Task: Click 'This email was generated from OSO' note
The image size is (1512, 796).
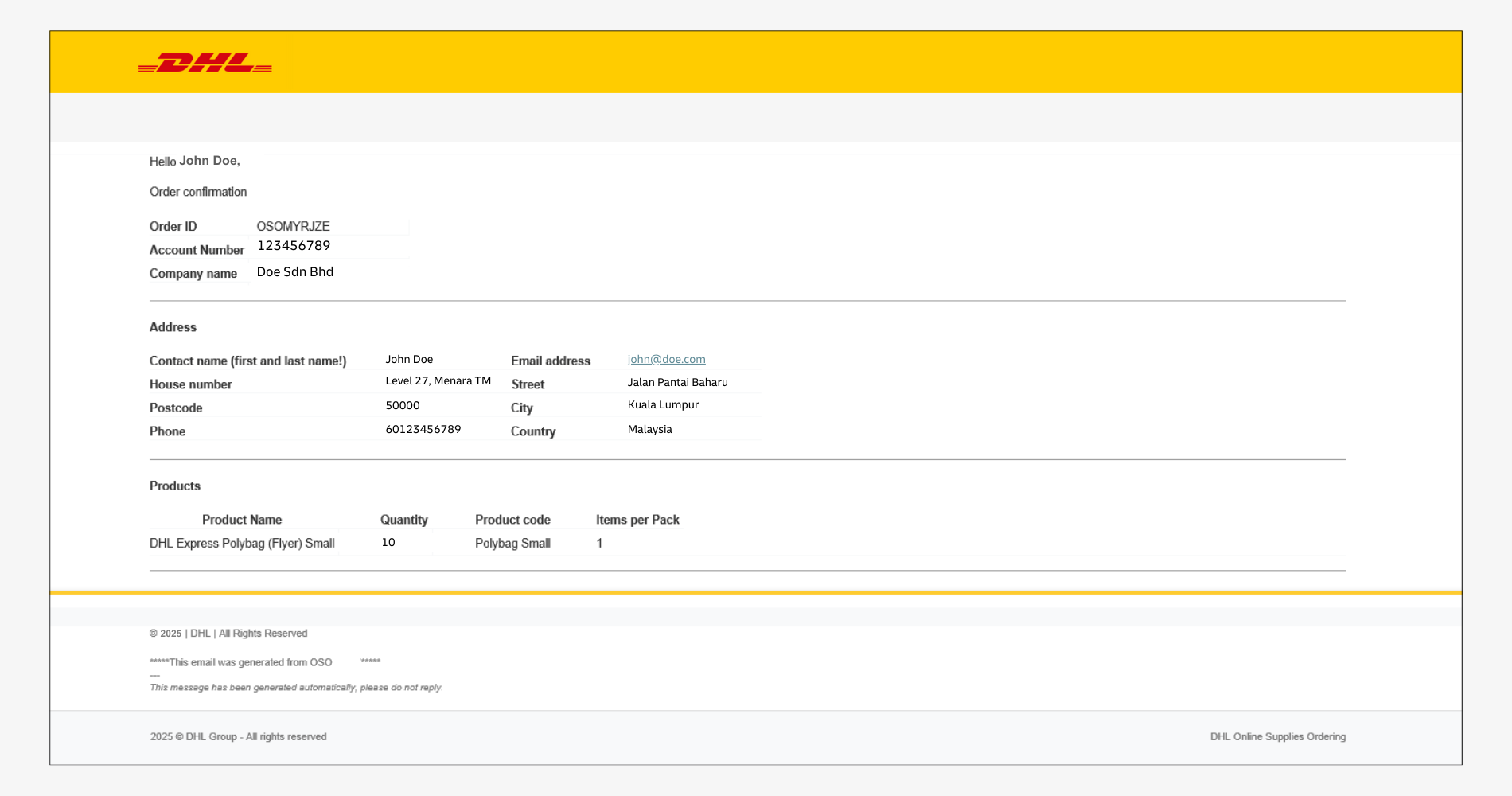Action: (265, 662)
